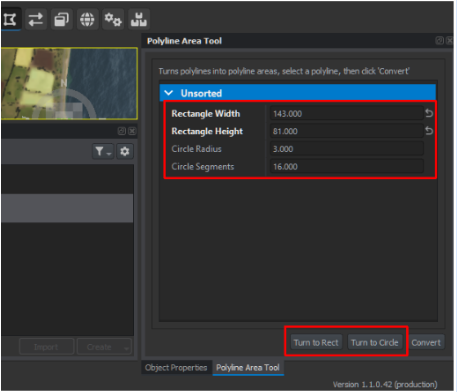Click the gear icon beside the filter
Image resolution: width=457 pixels, height=392 pixels.
(125, 152)
